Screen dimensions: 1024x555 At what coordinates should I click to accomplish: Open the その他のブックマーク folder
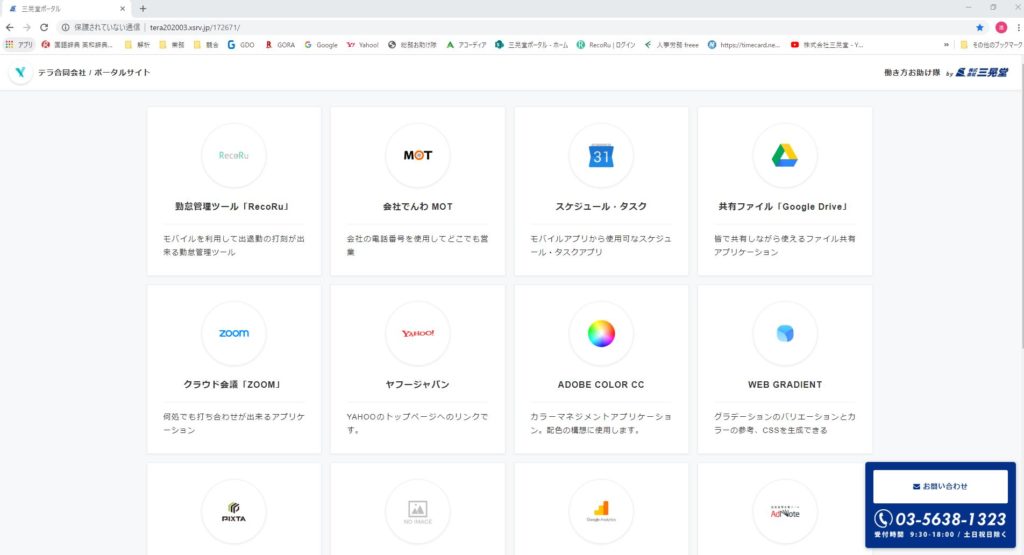(x=988, y=45)
